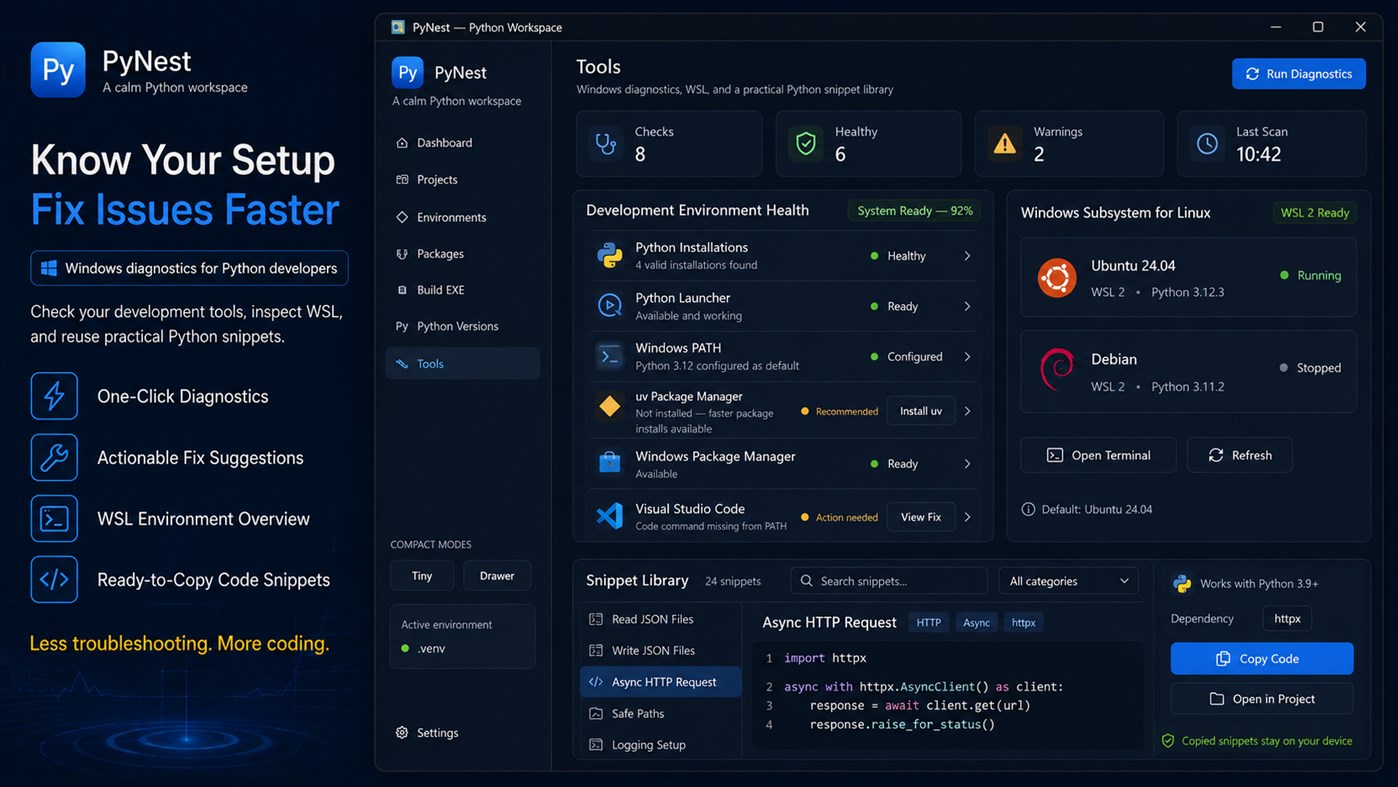The height and width of the screenshot is (787, 1398).
Task: Select the Read JSON Files snippet
Action: pos(661,619)
